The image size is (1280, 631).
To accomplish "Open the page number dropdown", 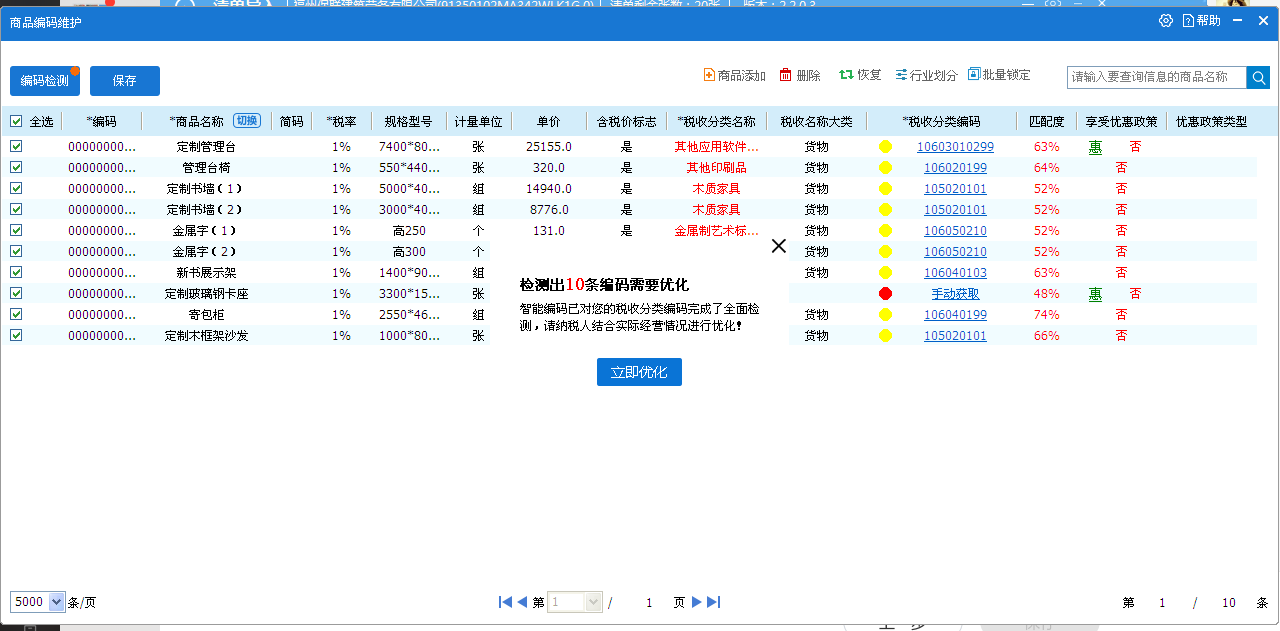I will [594, 602].
